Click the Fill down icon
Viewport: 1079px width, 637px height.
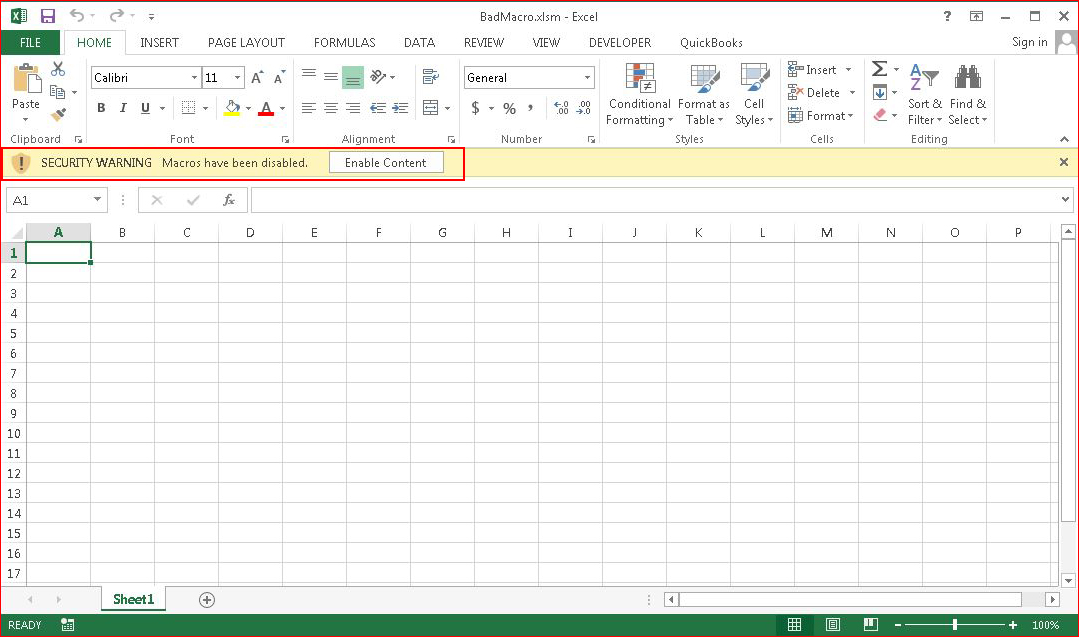click(880, 92)
